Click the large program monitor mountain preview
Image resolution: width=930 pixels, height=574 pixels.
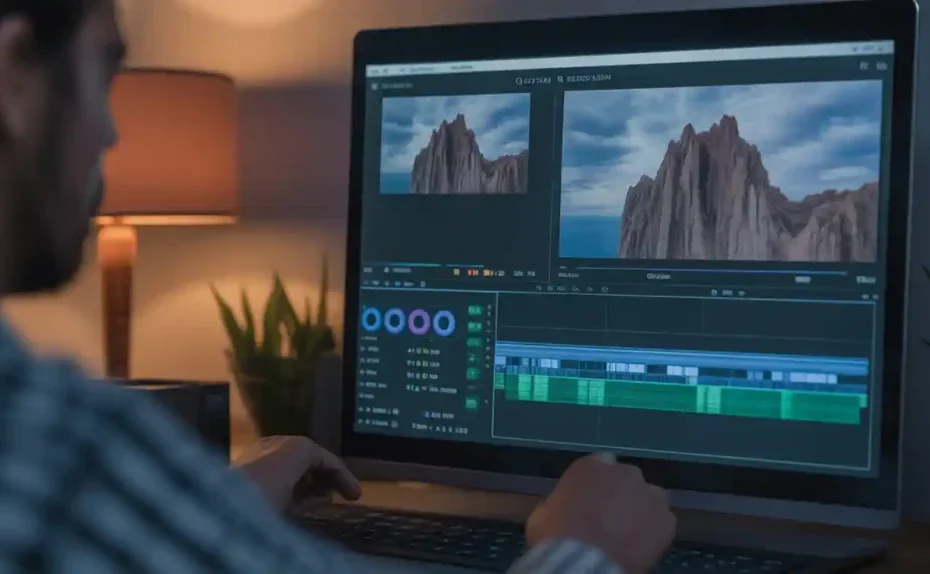click(x=720, y=173)
